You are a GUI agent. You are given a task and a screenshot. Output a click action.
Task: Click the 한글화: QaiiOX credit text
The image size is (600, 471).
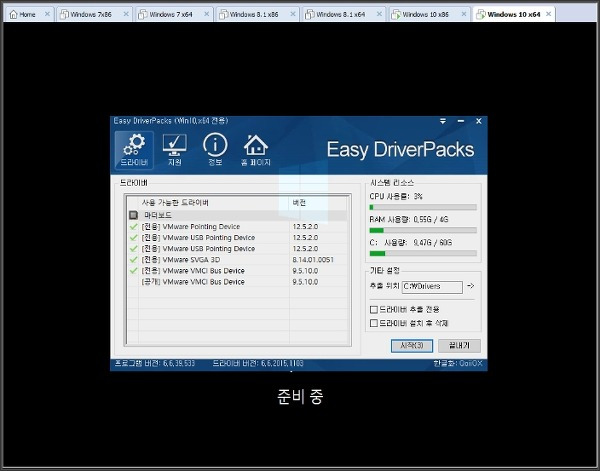(x=458, y=363)
